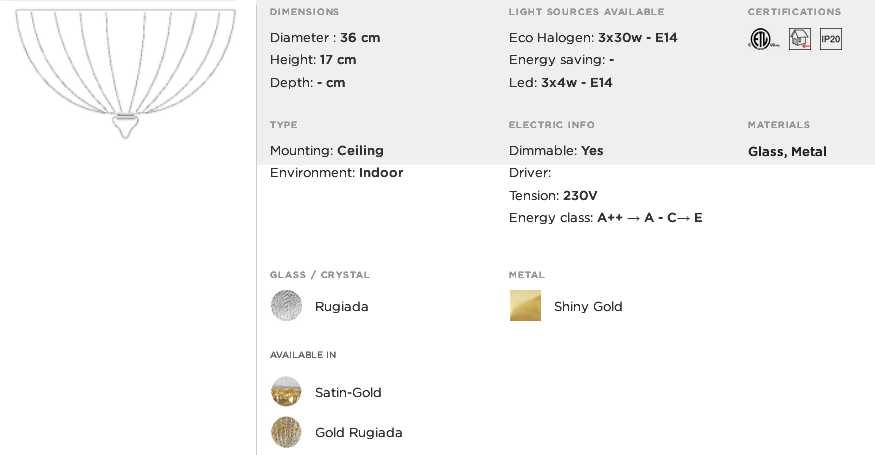This screenshot has height=455, width=875.
Task: Click the Diameter 36 cm text
Action: pos(325,37)
